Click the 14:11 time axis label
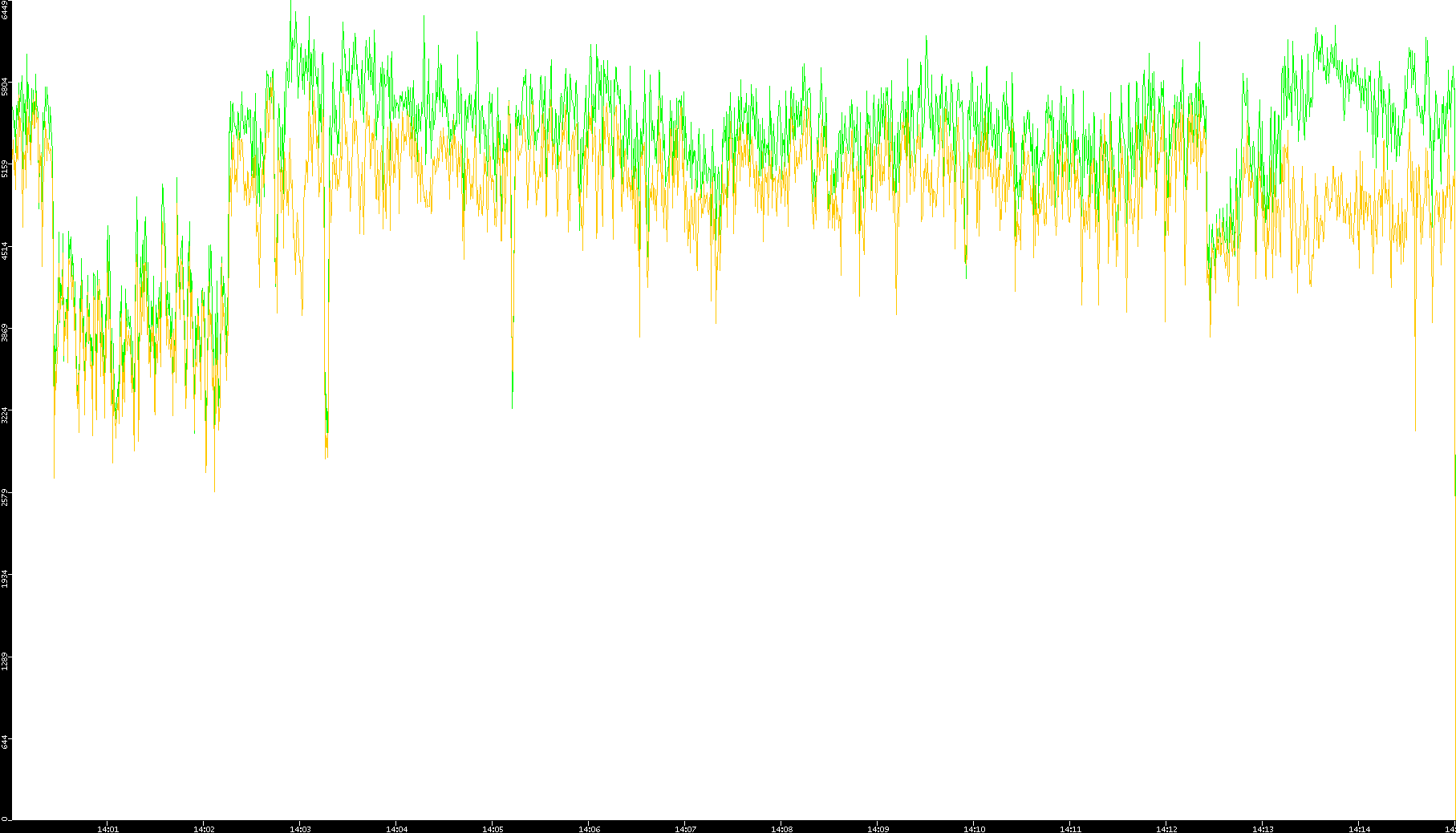This screenshot has width=1456, height=833. (1070, 829)
